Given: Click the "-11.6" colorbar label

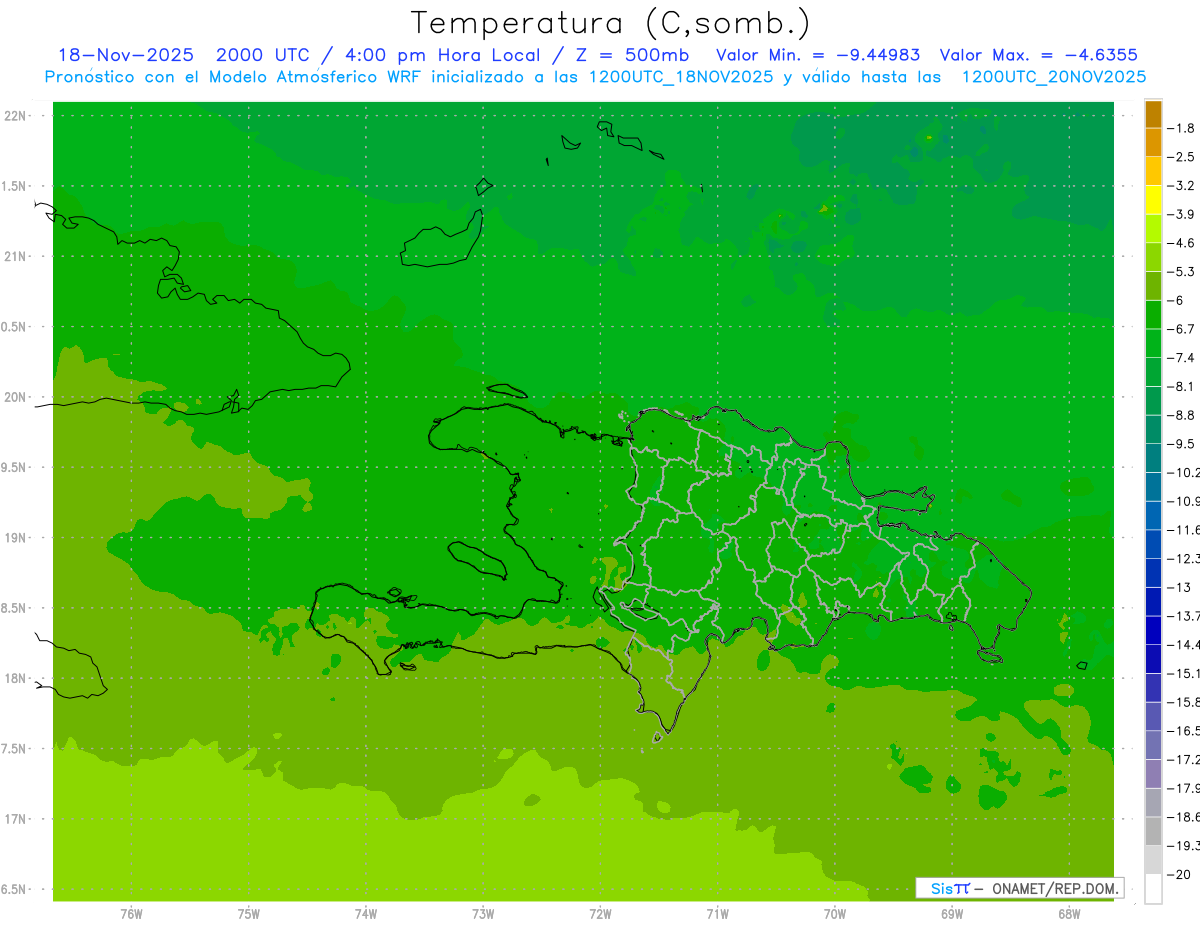Looking at the screenshot, I should tap(1182, 529).
